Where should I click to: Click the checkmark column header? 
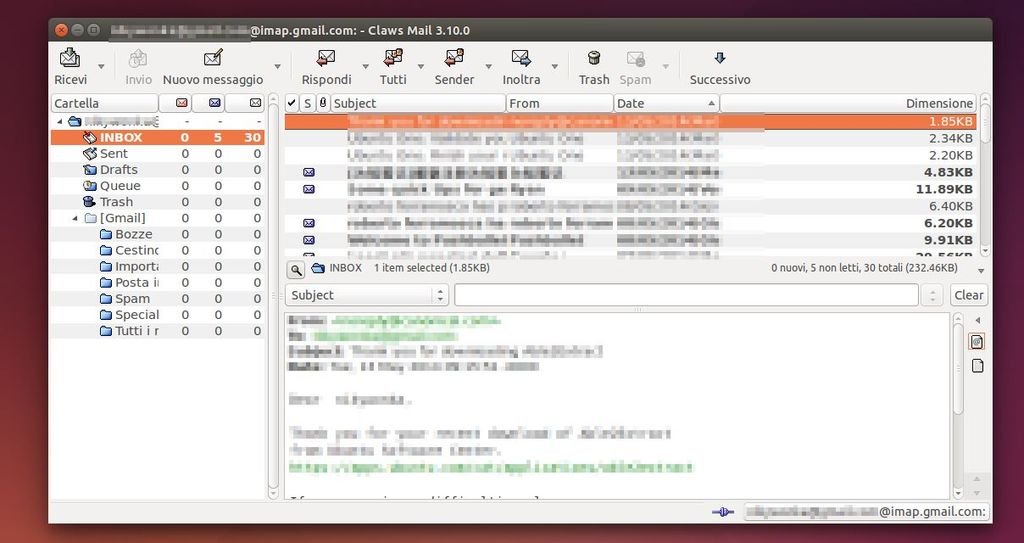pos(292,103)
